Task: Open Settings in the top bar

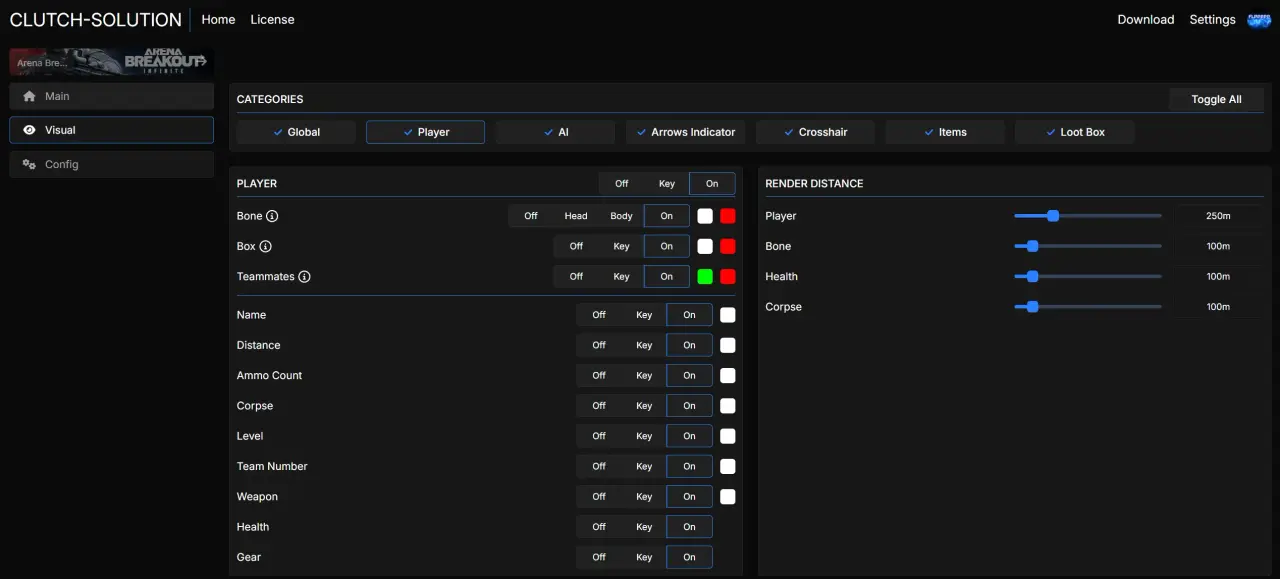Action: click(x=1212, y=19)
